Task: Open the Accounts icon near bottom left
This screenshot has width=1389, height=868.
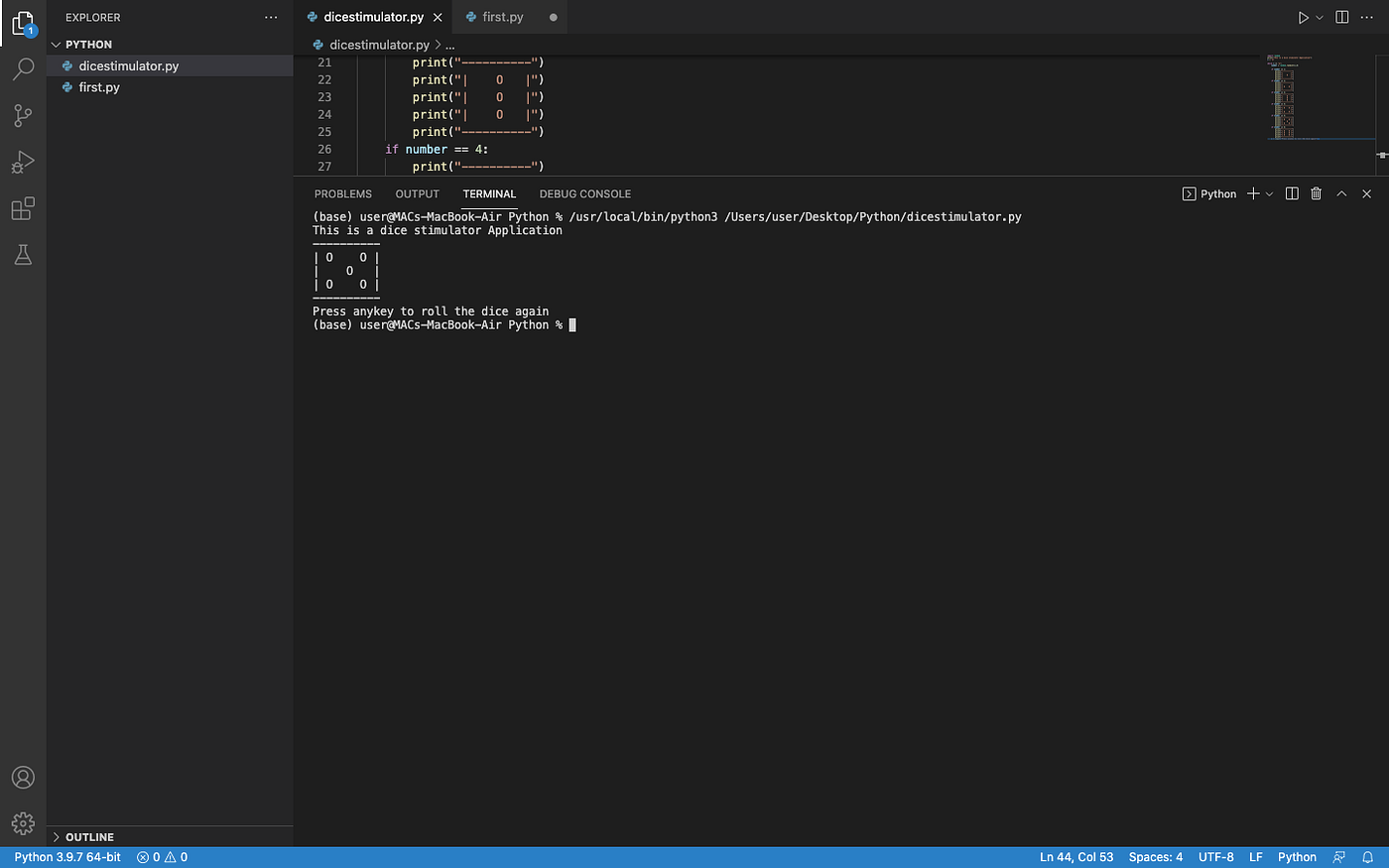Action: tap(23, 777)
